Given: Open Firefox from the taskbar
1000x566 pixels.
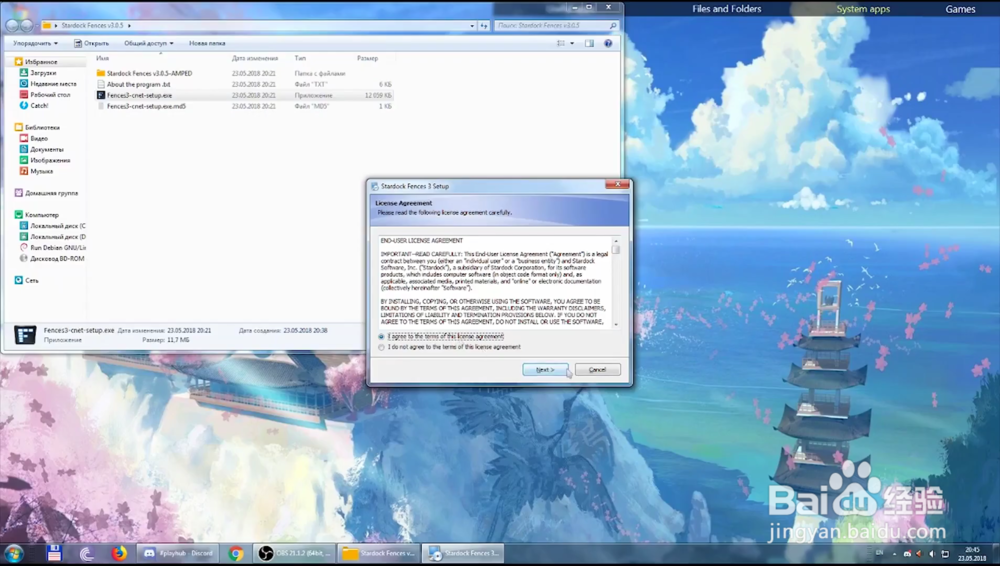Looking at the screenshot, I should [x=119, y=553].
